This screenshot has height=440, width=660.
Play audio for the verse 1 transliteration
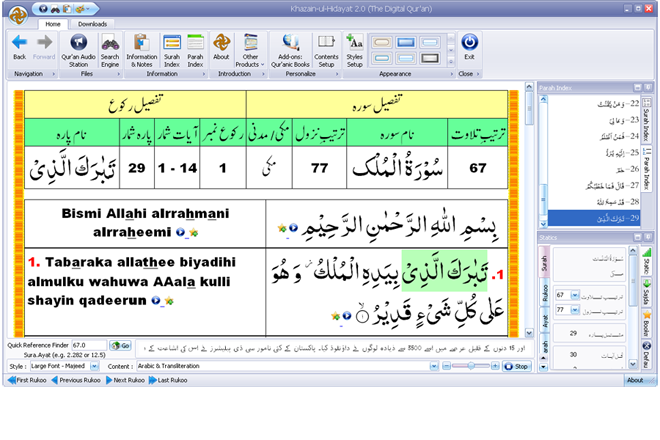(x=156, y=300)
